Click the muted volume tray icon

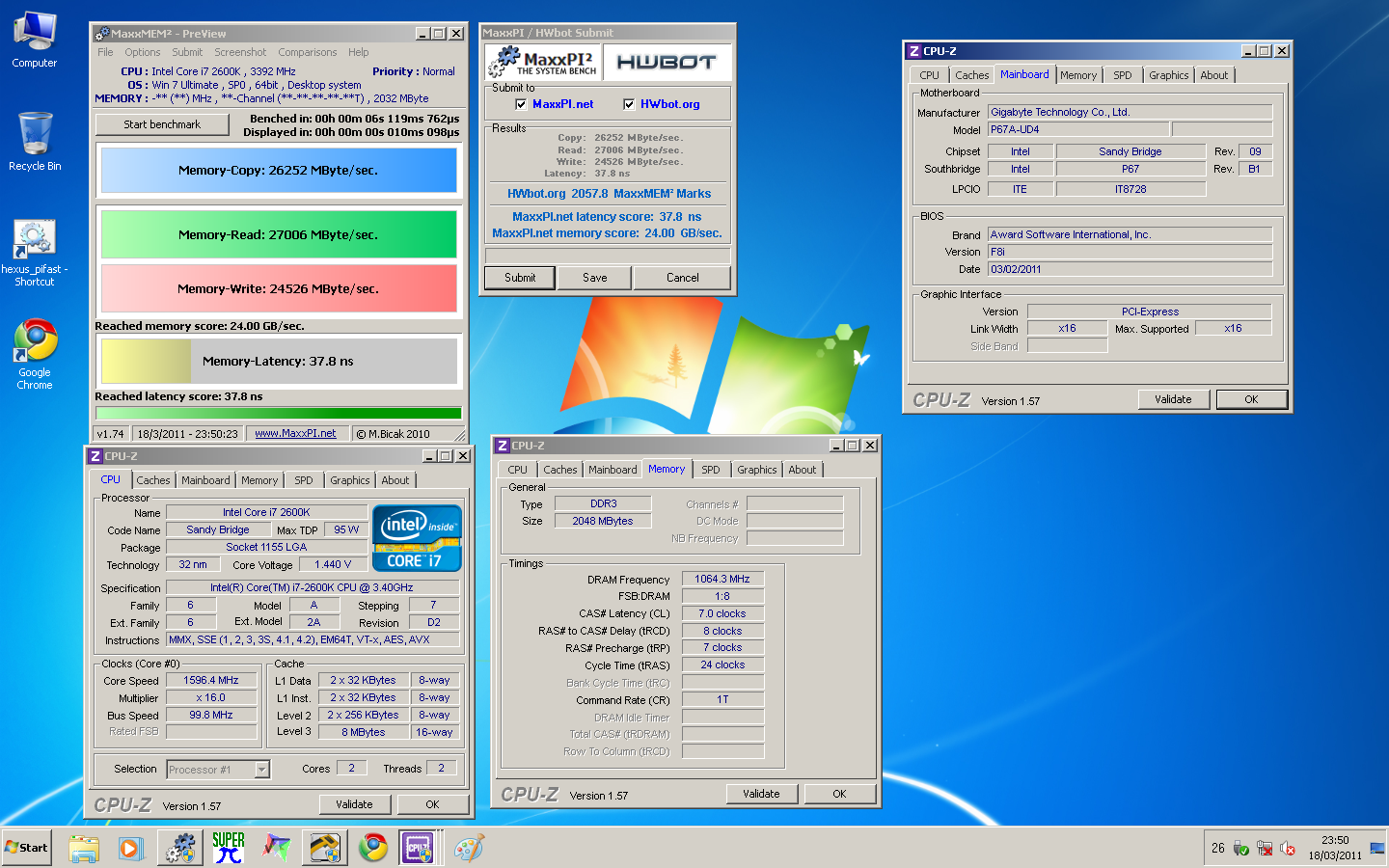coord(1288,849)
